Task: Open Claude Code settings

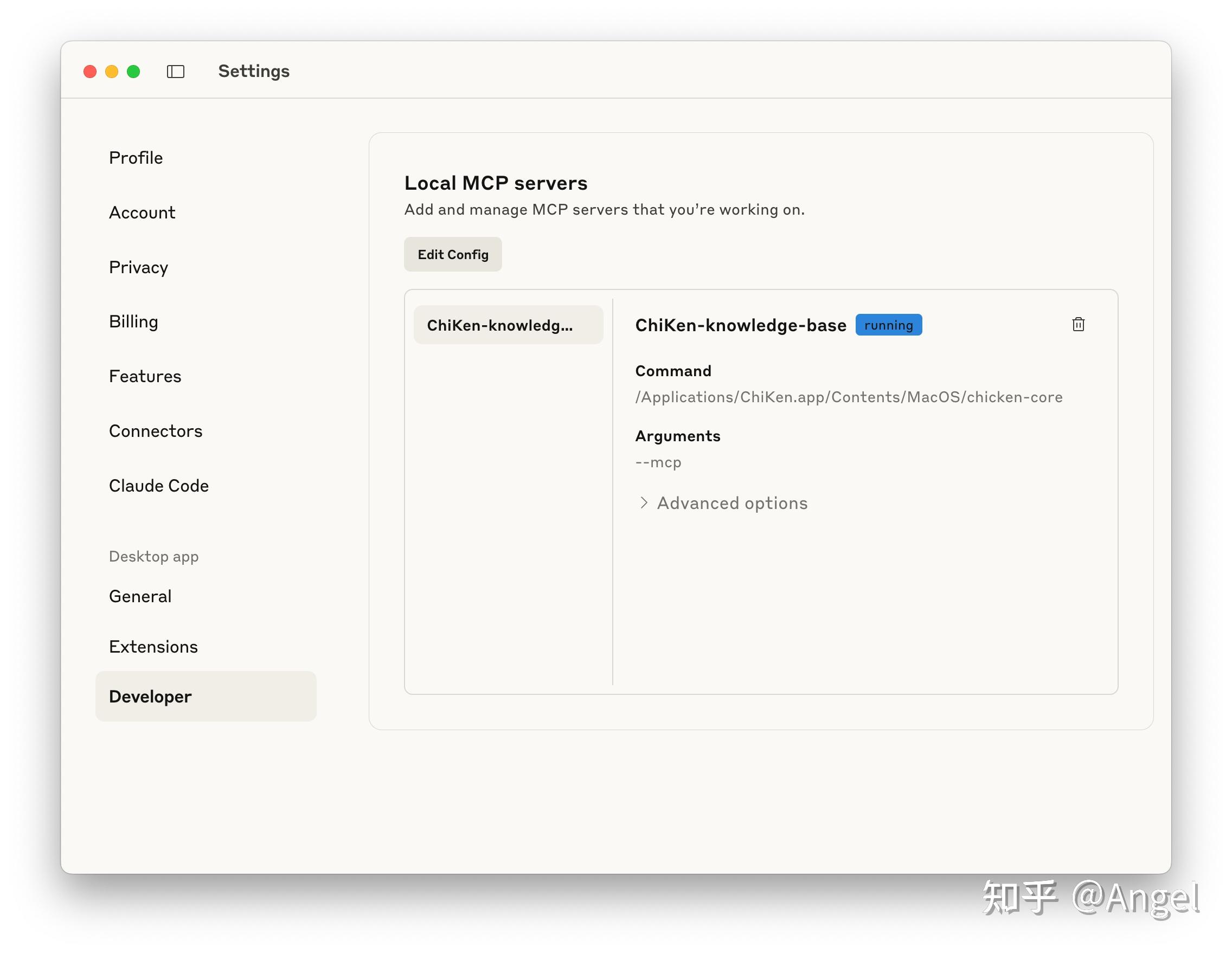Action: 159,486
